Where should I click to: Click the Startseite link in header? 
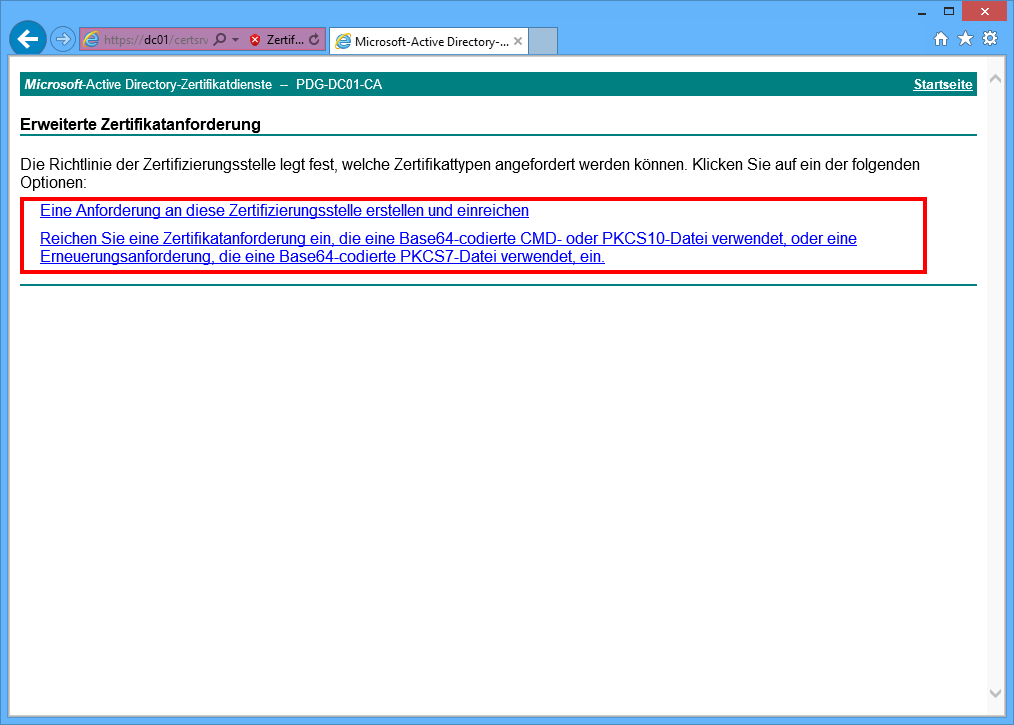(942, 85)
